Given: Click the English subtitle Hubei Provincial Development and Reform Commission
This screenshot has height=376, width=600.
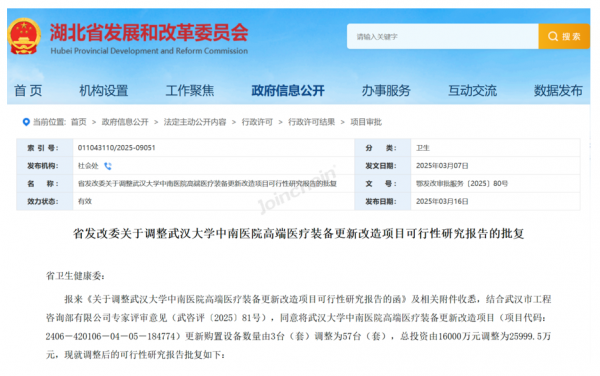Looking at the screenshot, I should click(149, 51).
